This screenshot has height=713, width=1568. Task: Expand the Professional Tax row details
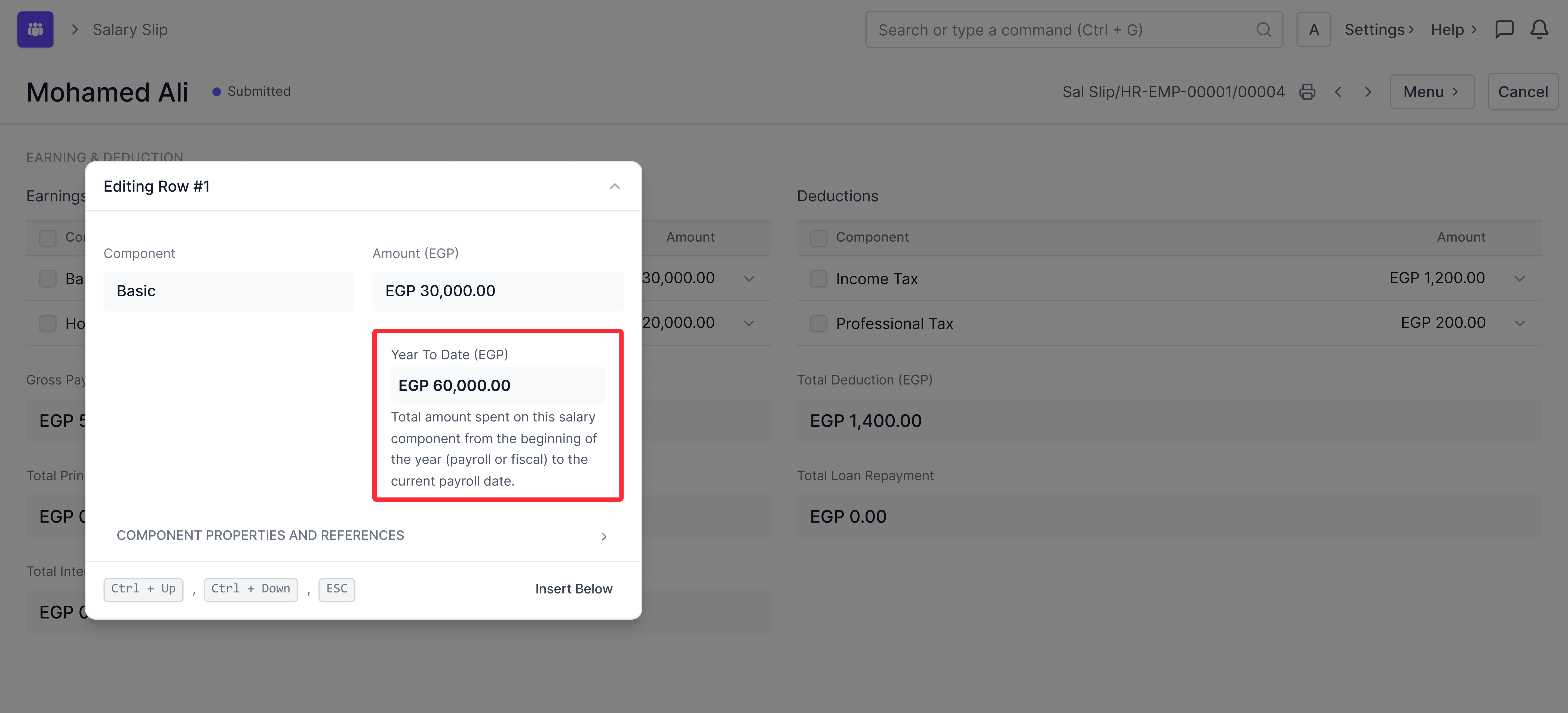pos(1519,323)
